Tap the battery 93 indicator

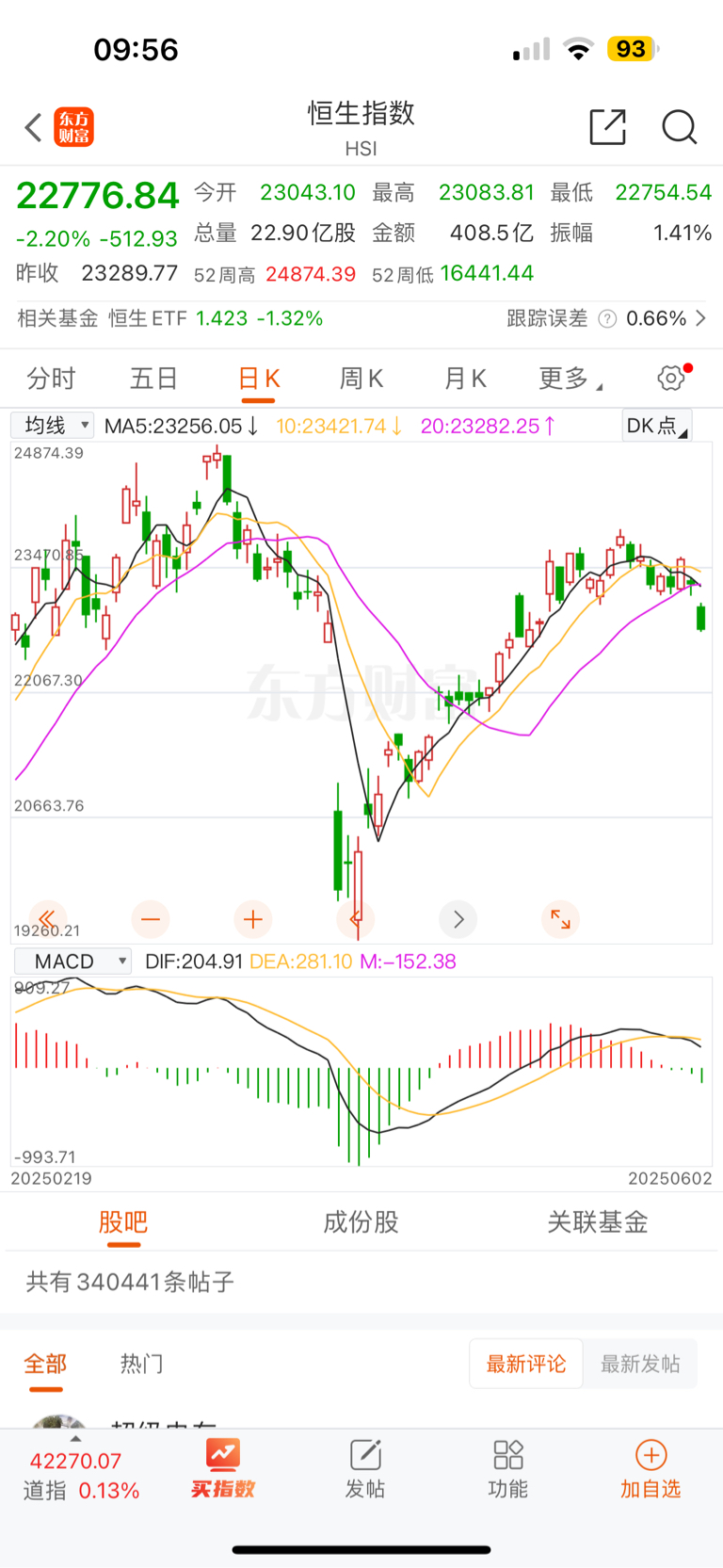[633, 49]
